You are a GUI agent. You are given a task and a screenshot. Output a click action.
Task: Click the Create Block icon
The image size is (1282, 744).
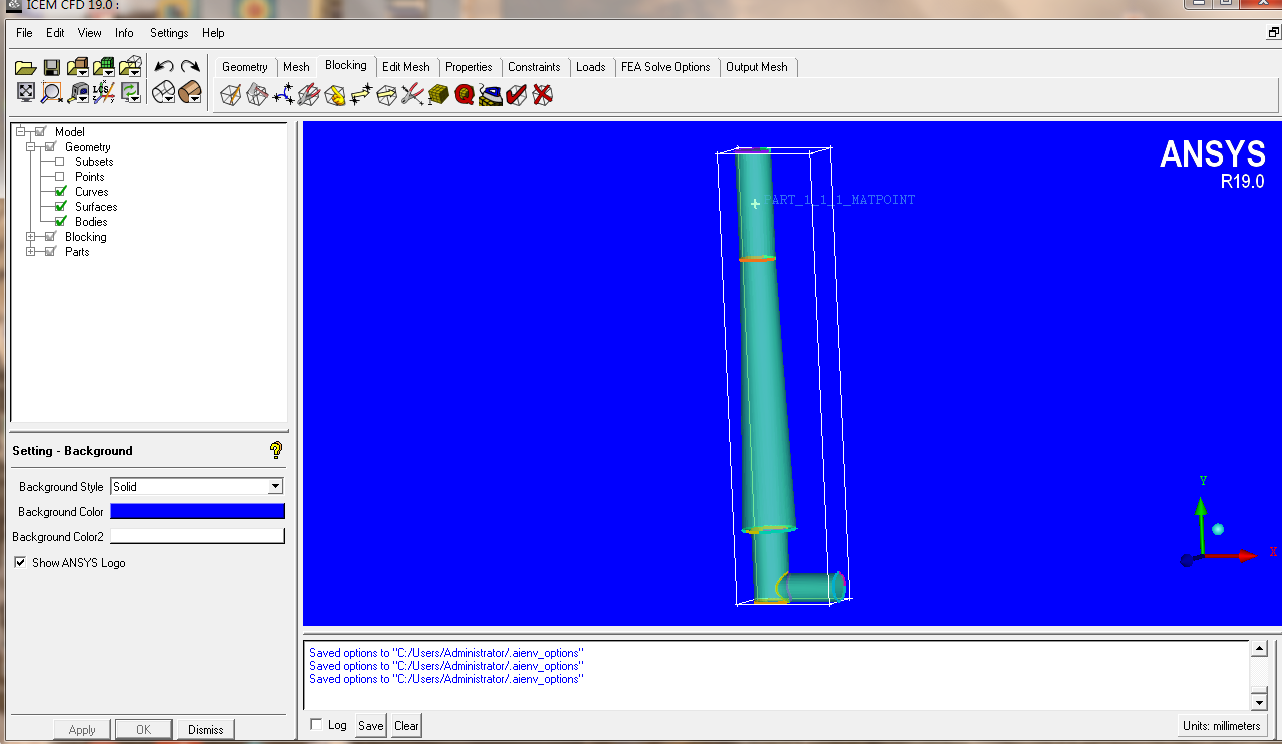coord(231,95)
